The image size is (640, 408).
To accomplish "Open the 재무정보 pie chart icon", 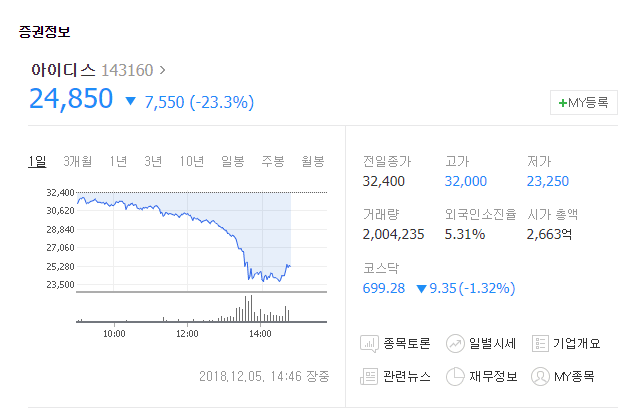I will (455, 376).
